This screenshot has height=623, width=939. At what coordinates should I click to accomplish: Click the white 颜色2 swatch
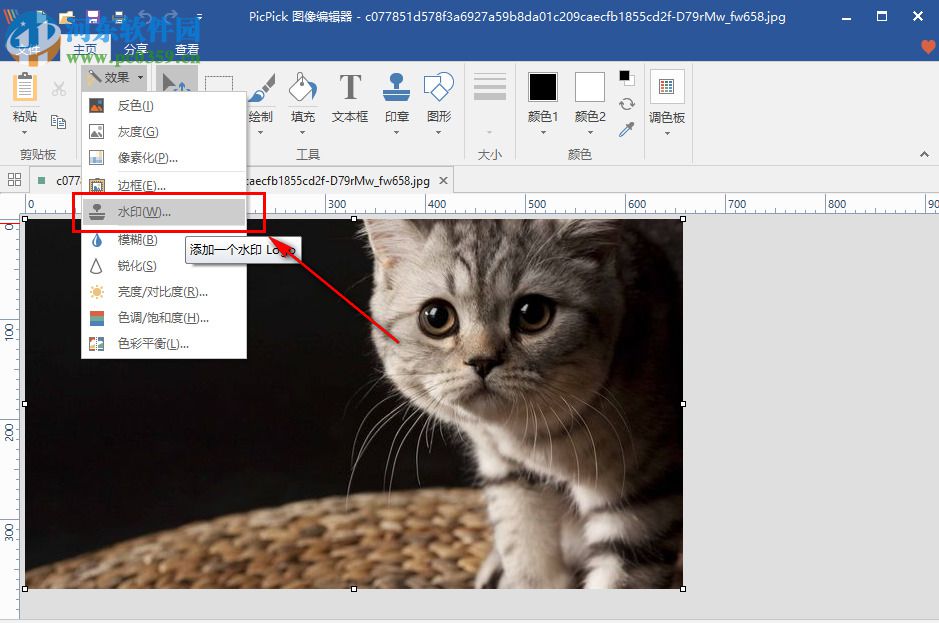pyautogui.click(x=590, y=87)
